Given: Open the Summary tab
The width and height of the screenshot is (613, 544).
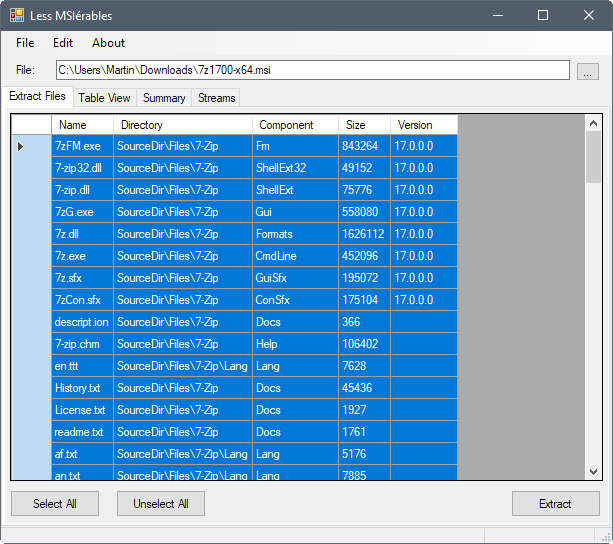Looking at the screenshot, I should click(164, 98).
